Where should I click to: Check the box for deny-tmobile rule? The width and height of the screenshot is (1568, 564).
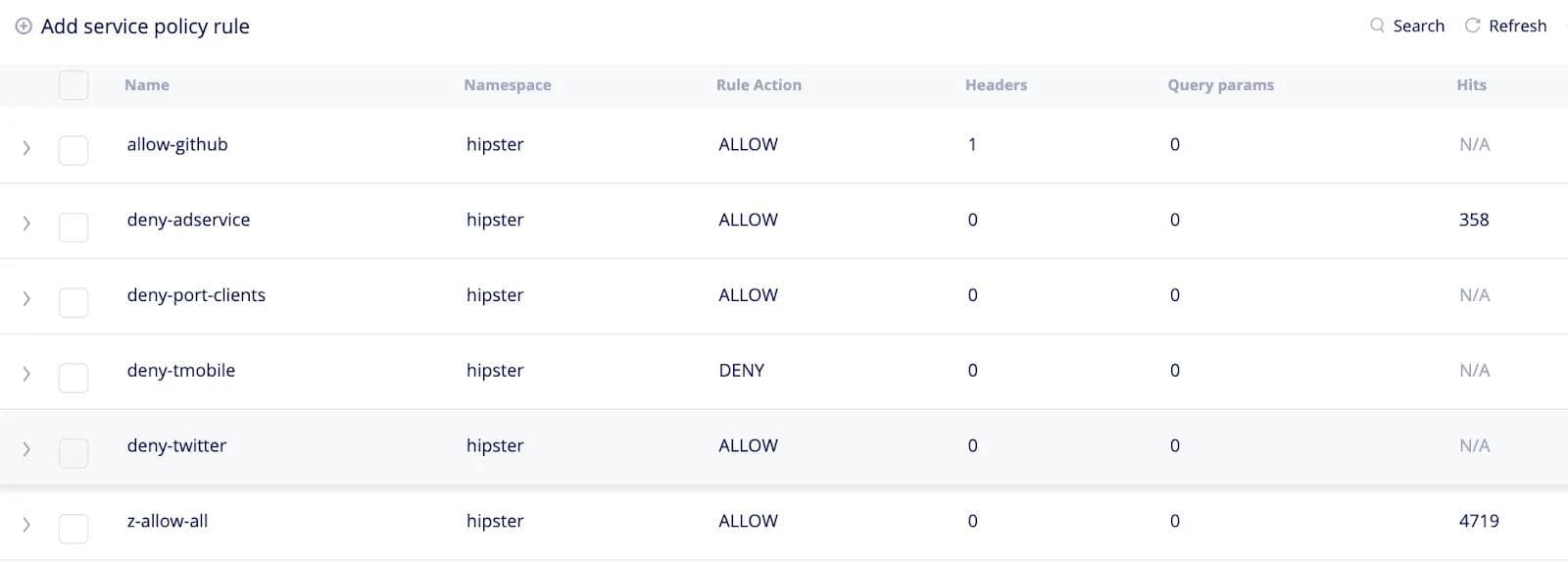click(73, 377)
